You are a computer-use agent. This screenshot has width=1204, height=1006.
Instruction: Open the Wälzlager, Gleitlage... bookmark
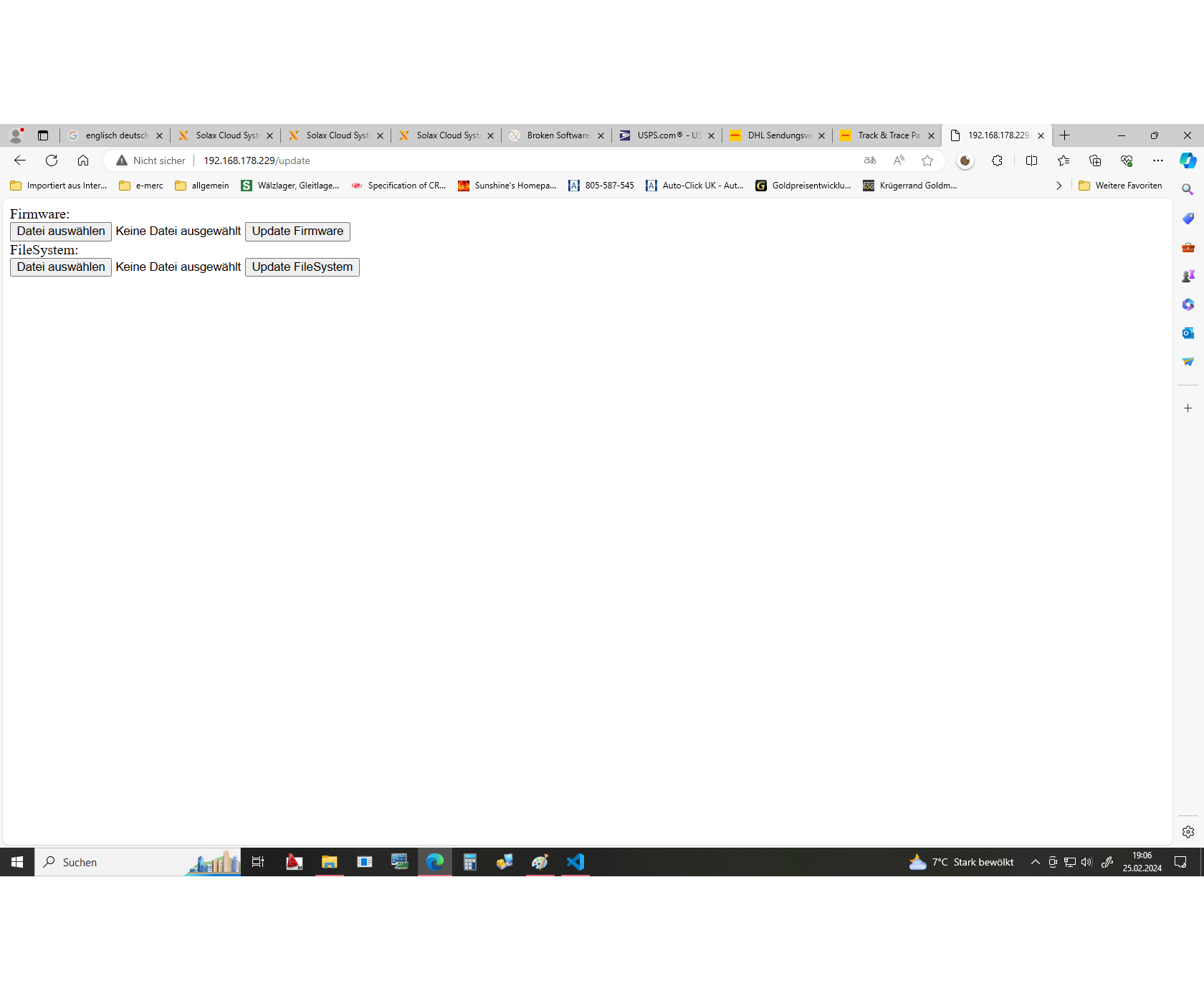(x=290, y=186)
